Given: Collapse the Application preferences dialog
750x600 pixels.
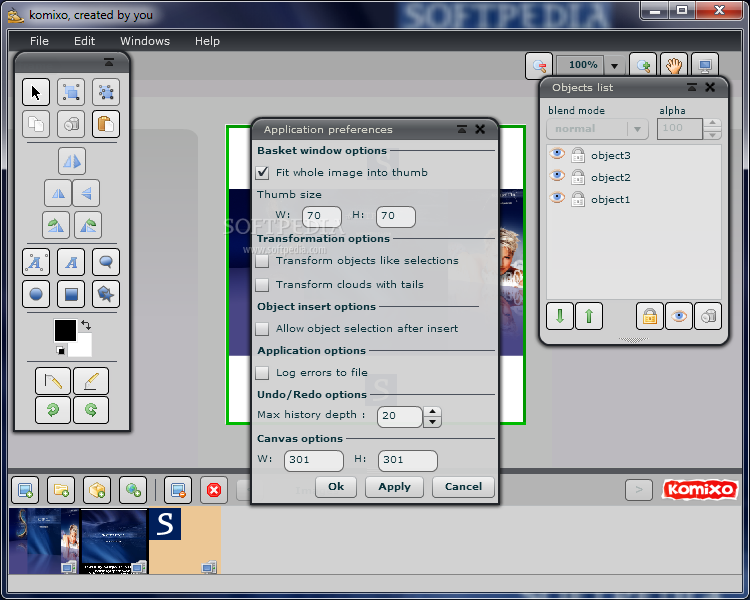Looking at the screenshot, I should click(x=462, y=129).
